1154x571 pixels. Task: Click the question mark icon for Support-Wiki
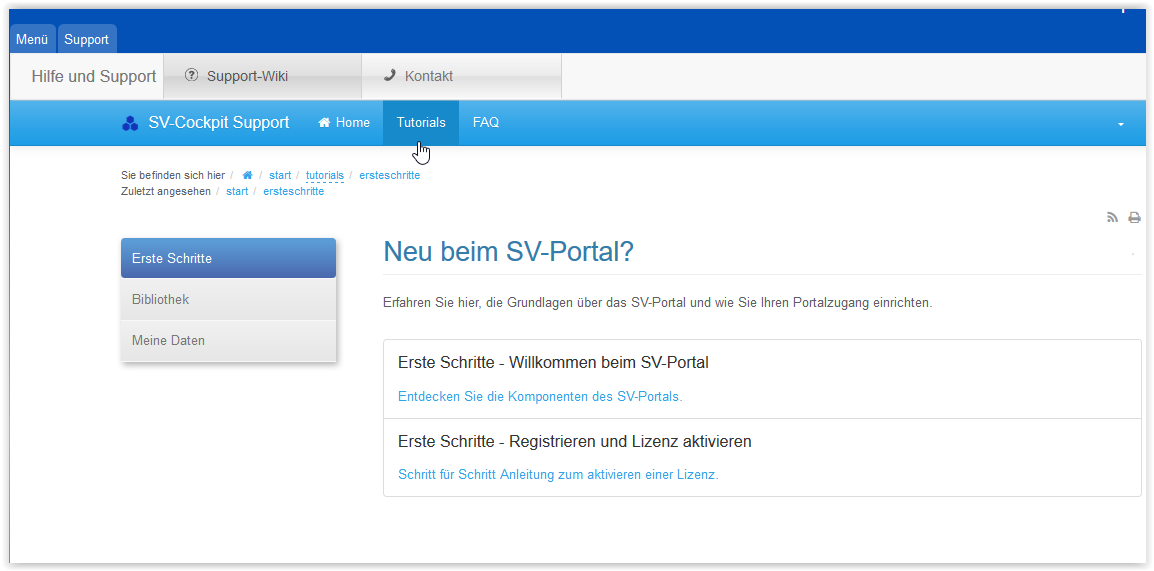point(192,76)
